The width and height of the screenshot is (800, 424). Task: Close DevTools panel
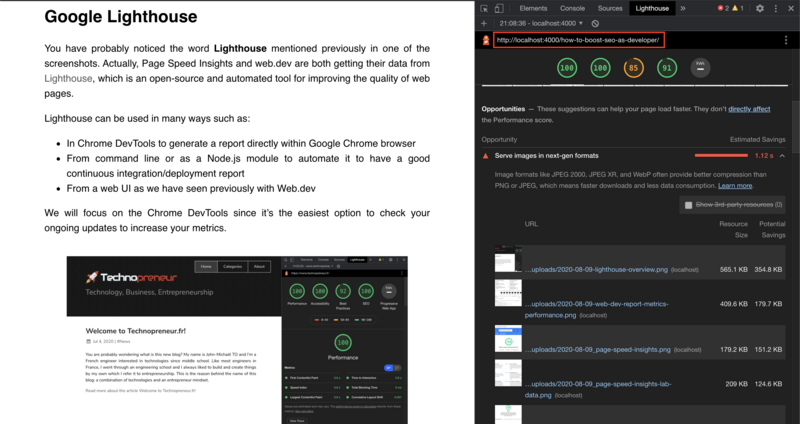[791, 8]
